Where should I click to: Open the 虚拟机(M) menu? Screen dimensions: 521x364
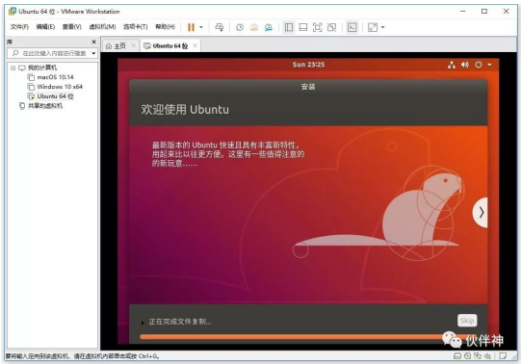[x=102, y=27]
